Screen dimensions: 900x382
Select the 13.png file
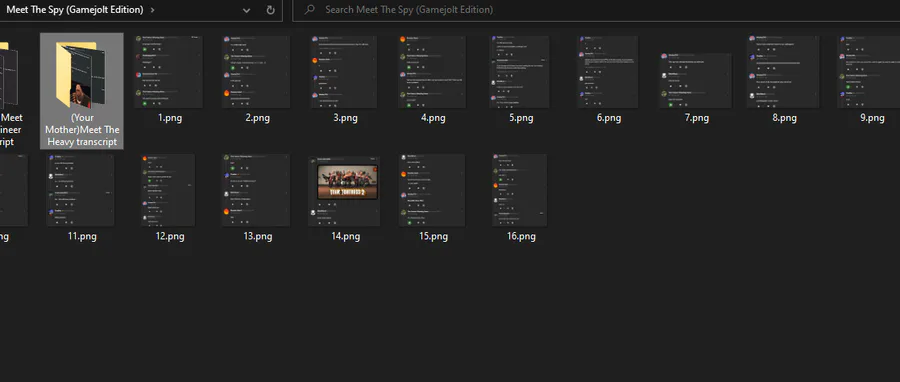pos(257,198)
